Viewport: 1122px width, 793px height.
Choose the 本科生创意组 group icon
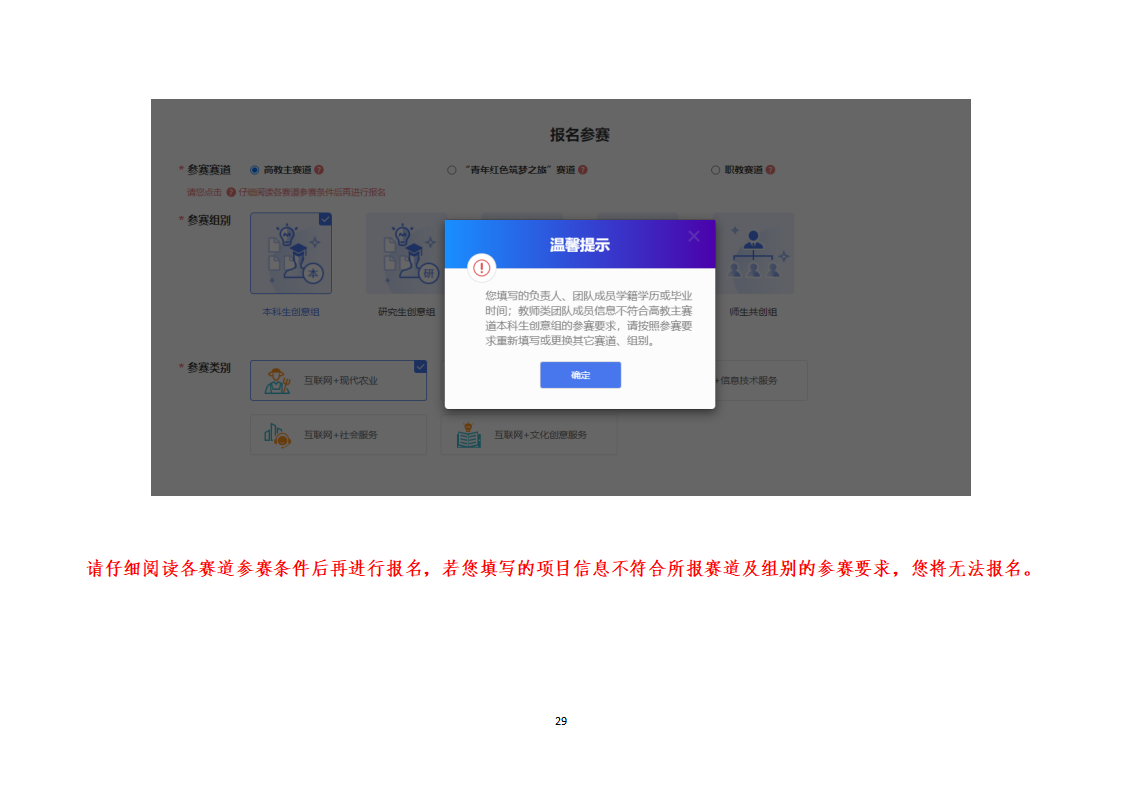(x=291, y=254)
